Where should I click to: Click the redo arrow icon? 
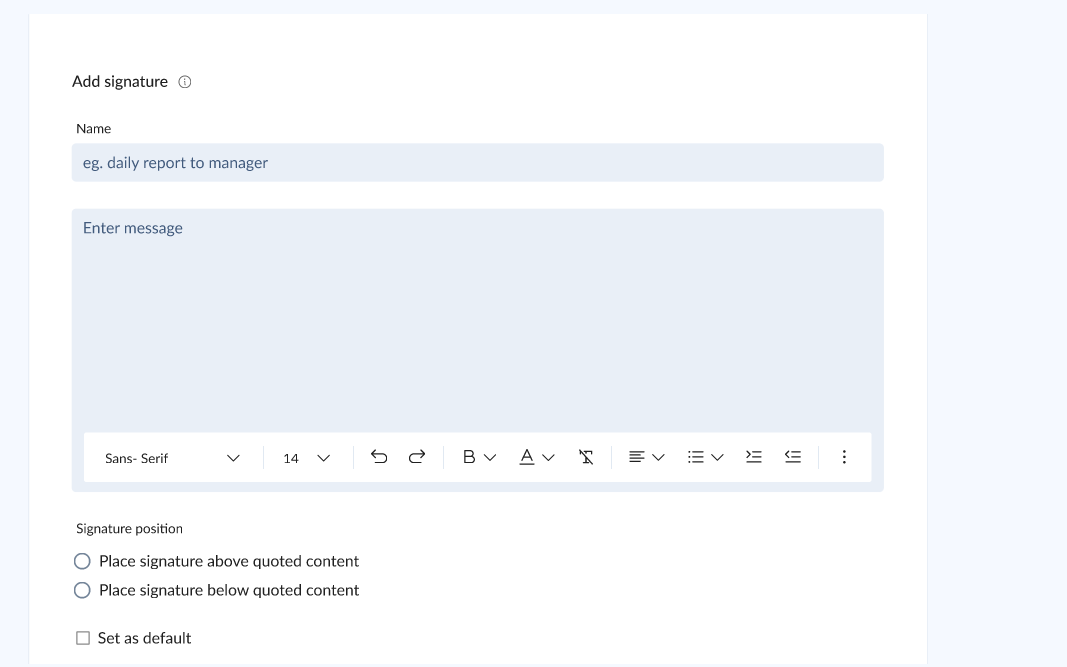click(x=417, y=457)
